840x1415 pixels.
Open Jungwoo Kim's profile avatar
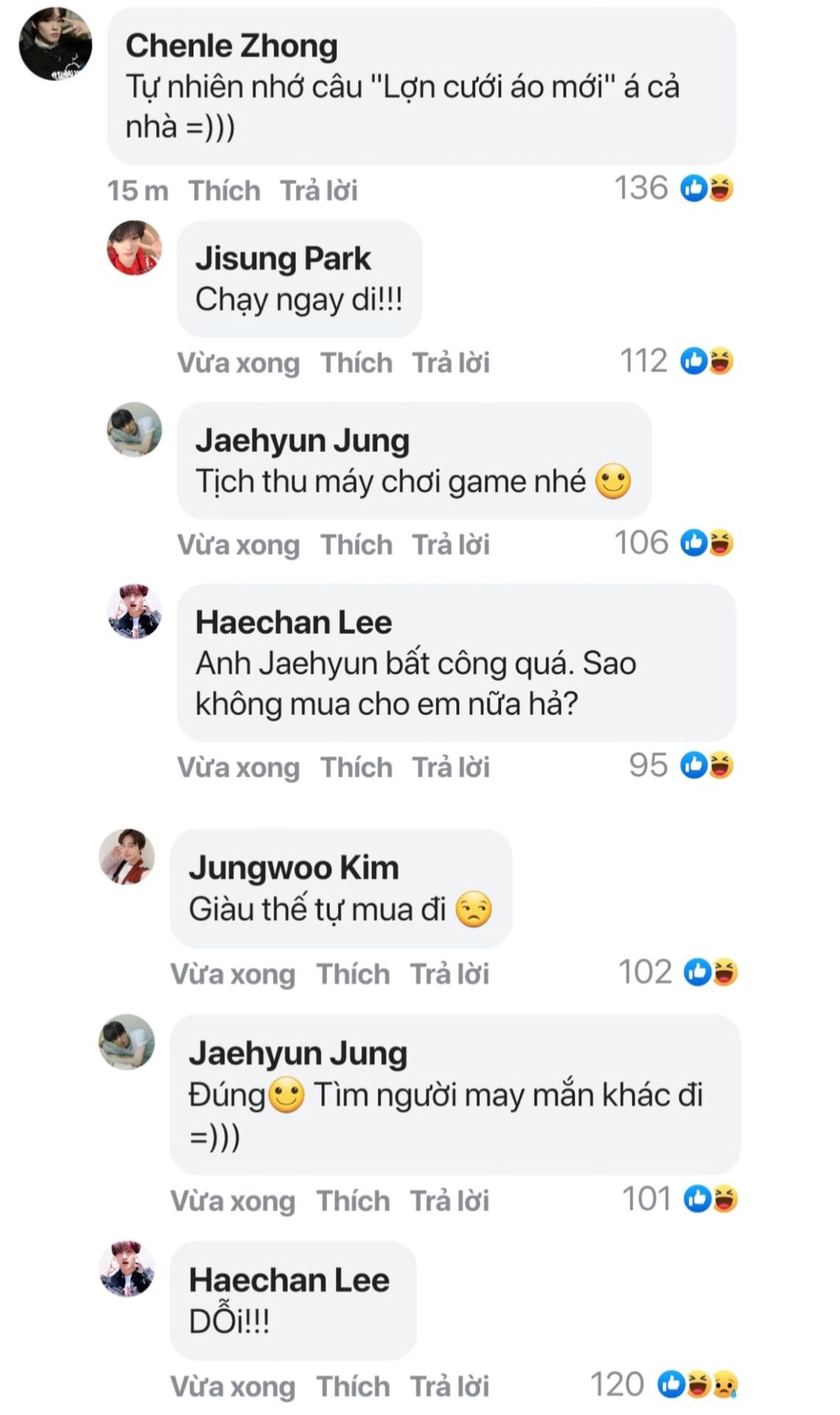coord(127,856)
